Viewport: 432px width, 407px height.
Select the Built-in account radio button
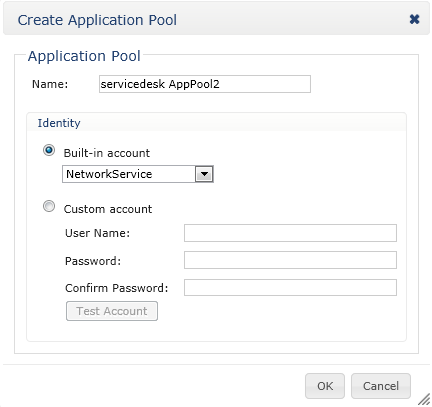click(49, 150)
